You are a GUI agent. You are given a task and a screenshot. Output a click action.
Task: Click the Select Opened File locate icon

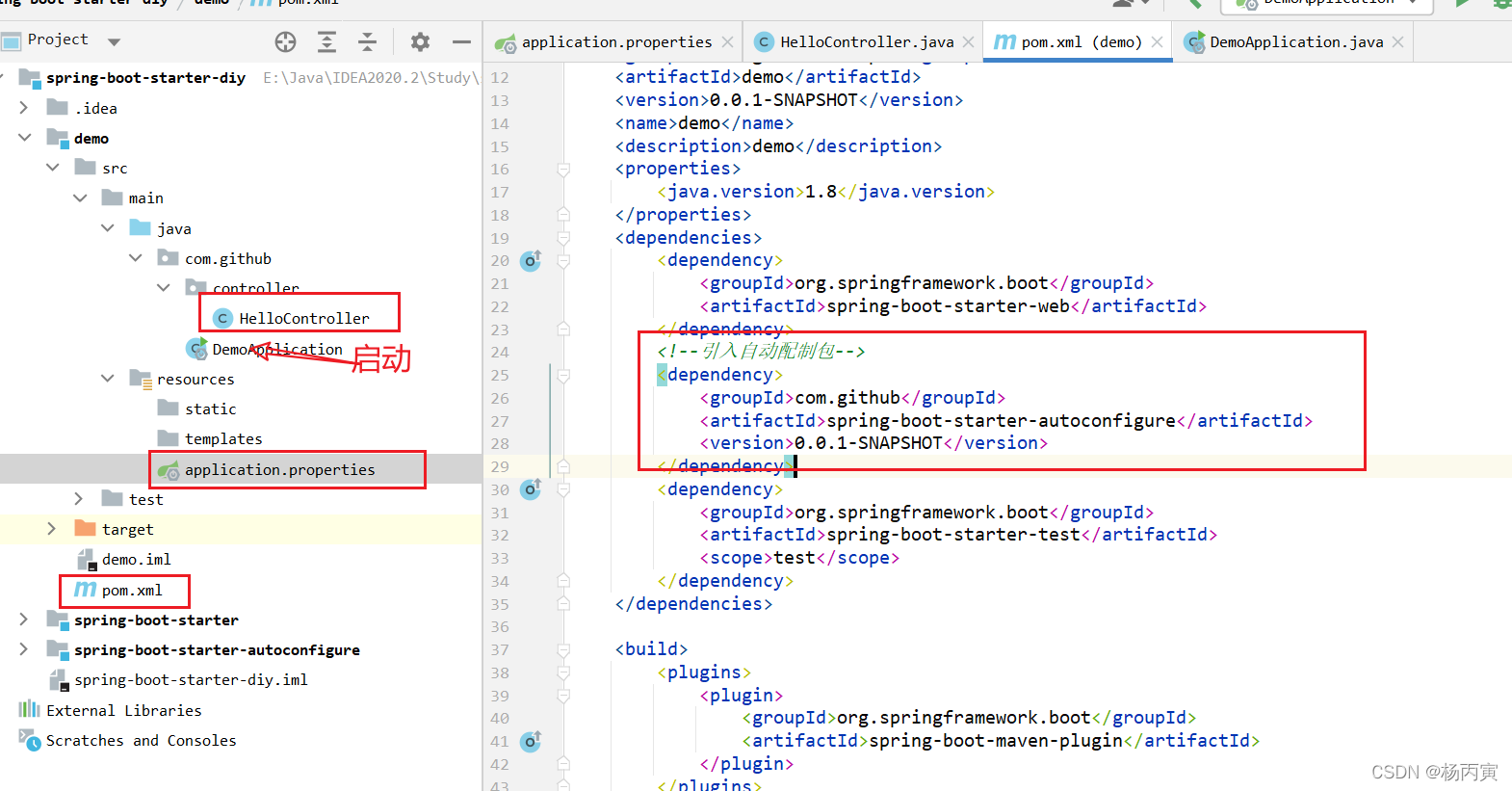(x=286, y=41)
